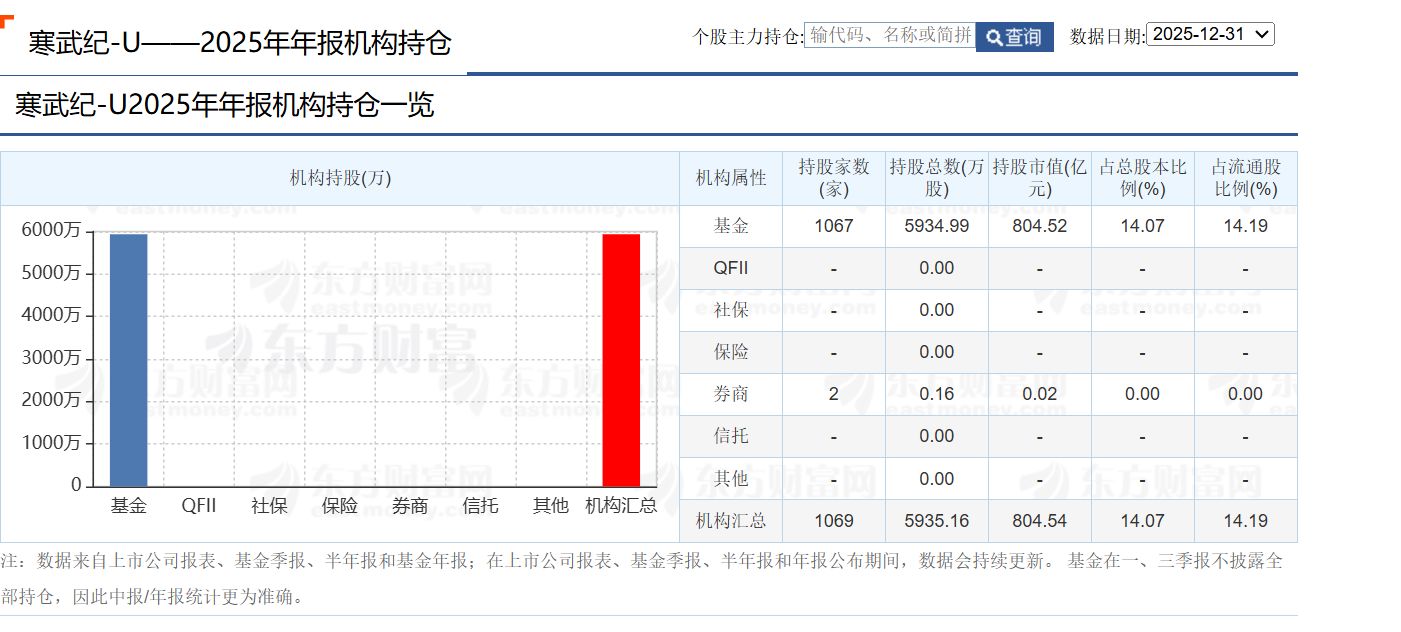Select the 持股总数(万股) column header
1401x632 pixels.
(x=937, y=178)
